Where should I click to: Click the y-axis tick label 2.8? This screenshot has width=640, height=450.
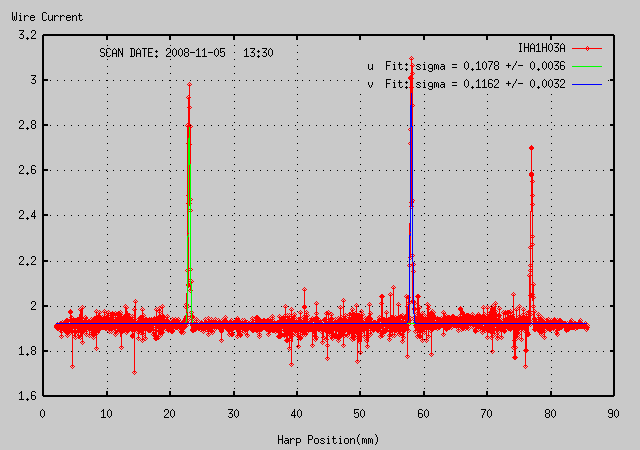click(x=27, y=125)
